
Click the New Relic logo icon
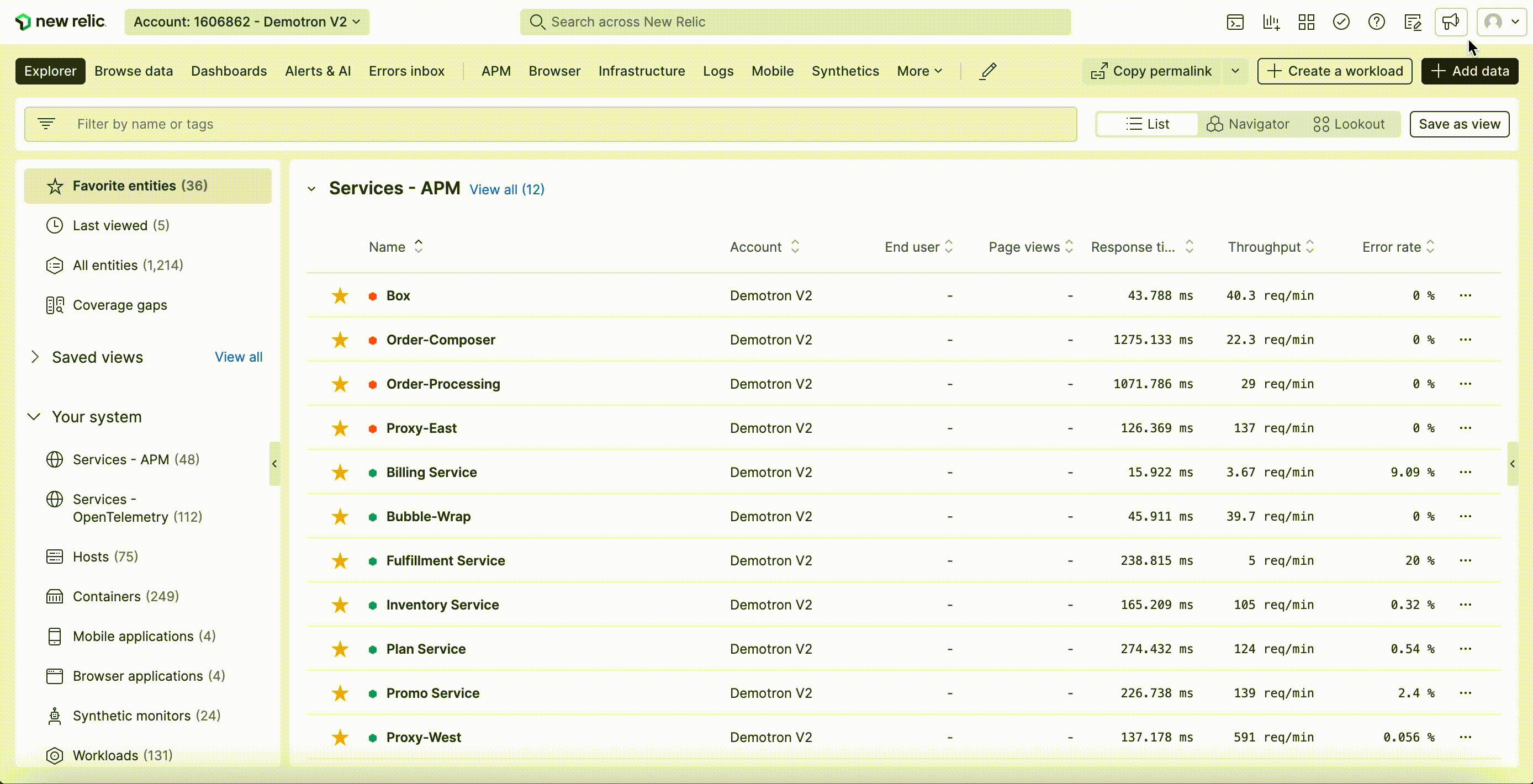coord(22,22)
